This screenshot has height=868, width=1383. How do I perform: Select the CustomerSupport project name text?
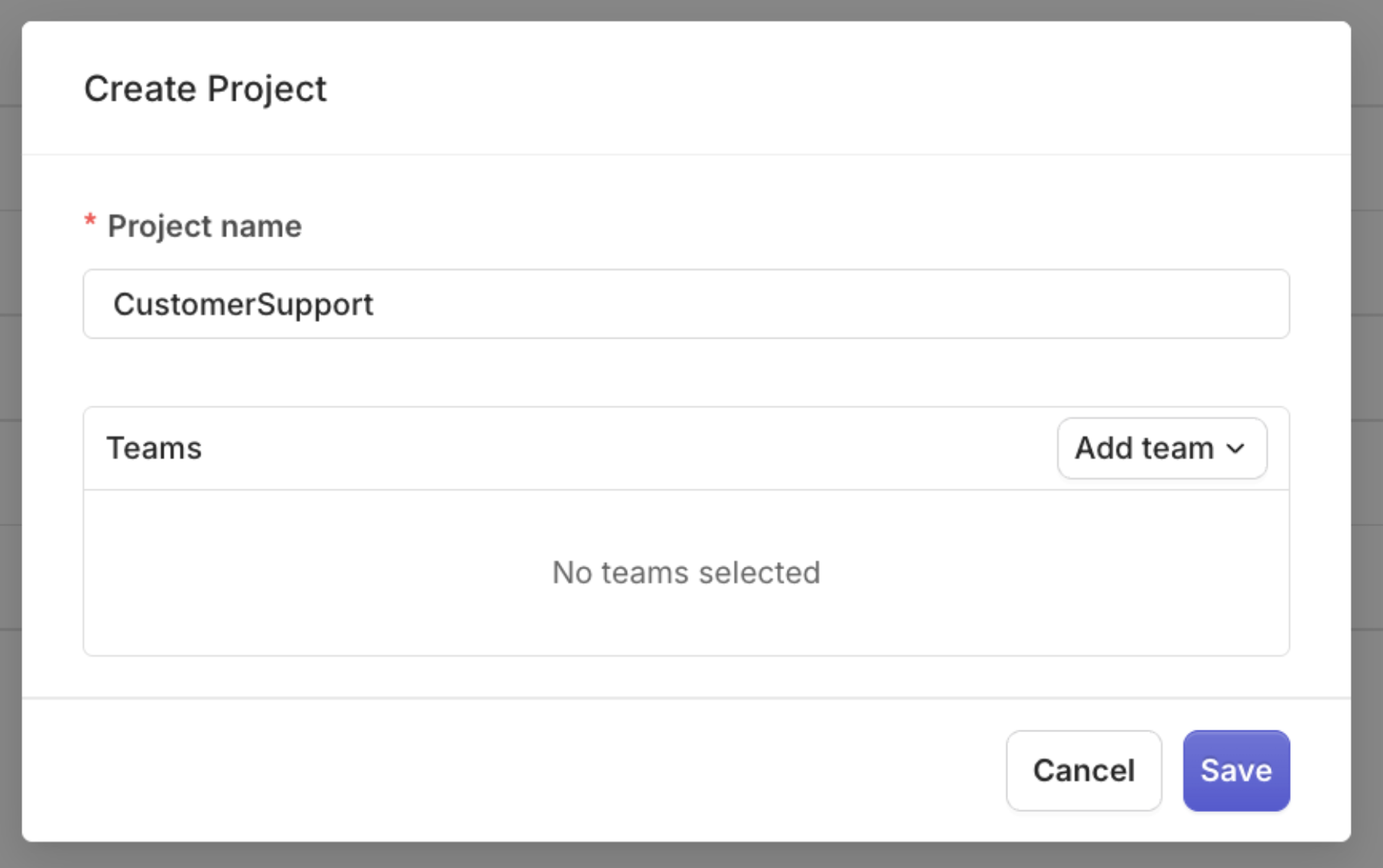(x=244, y=304)
